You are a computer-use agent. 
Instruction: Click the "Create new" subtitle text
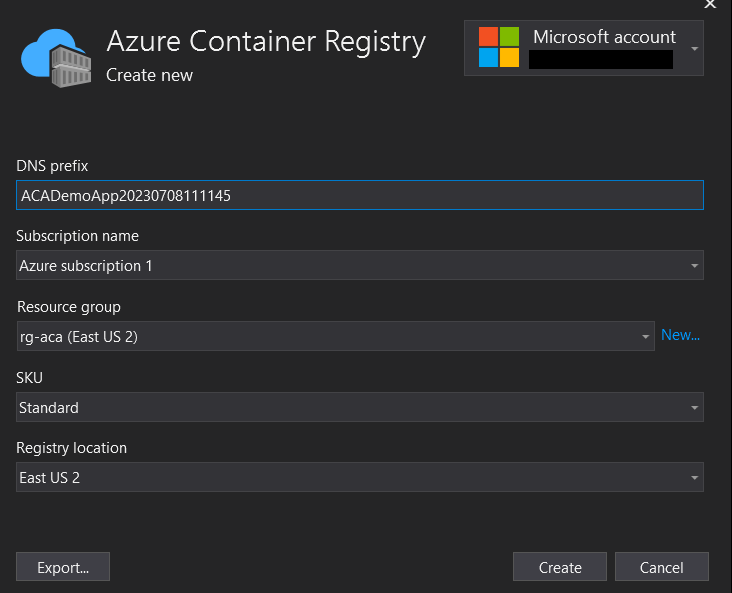click(x=149, y=75)
